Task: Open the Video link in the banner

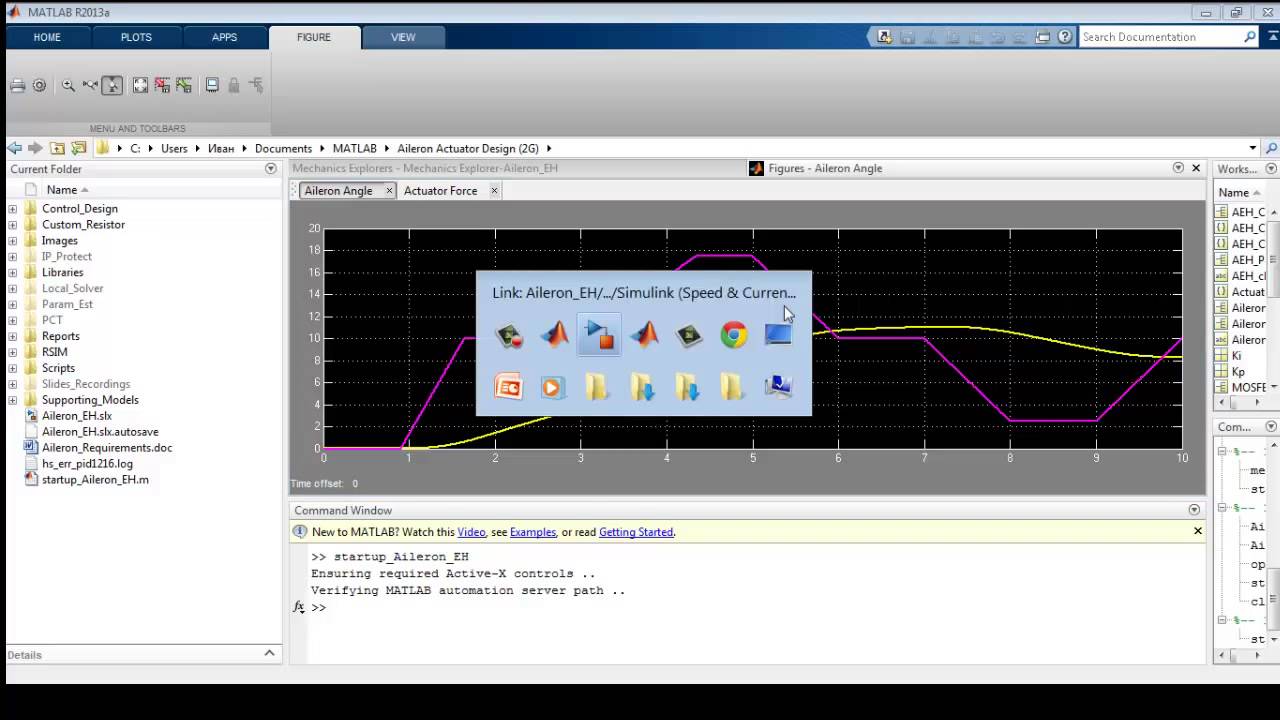Action: click(x=471, y=532)
